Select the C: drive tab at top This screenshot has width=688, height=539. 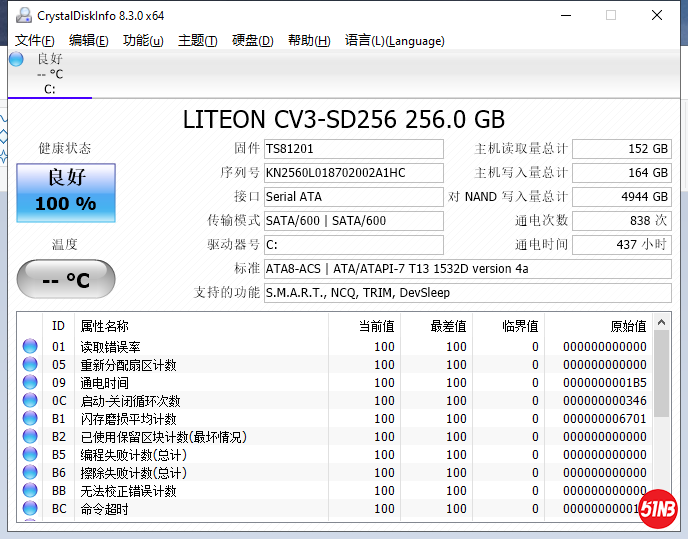[x=49, y=74]
